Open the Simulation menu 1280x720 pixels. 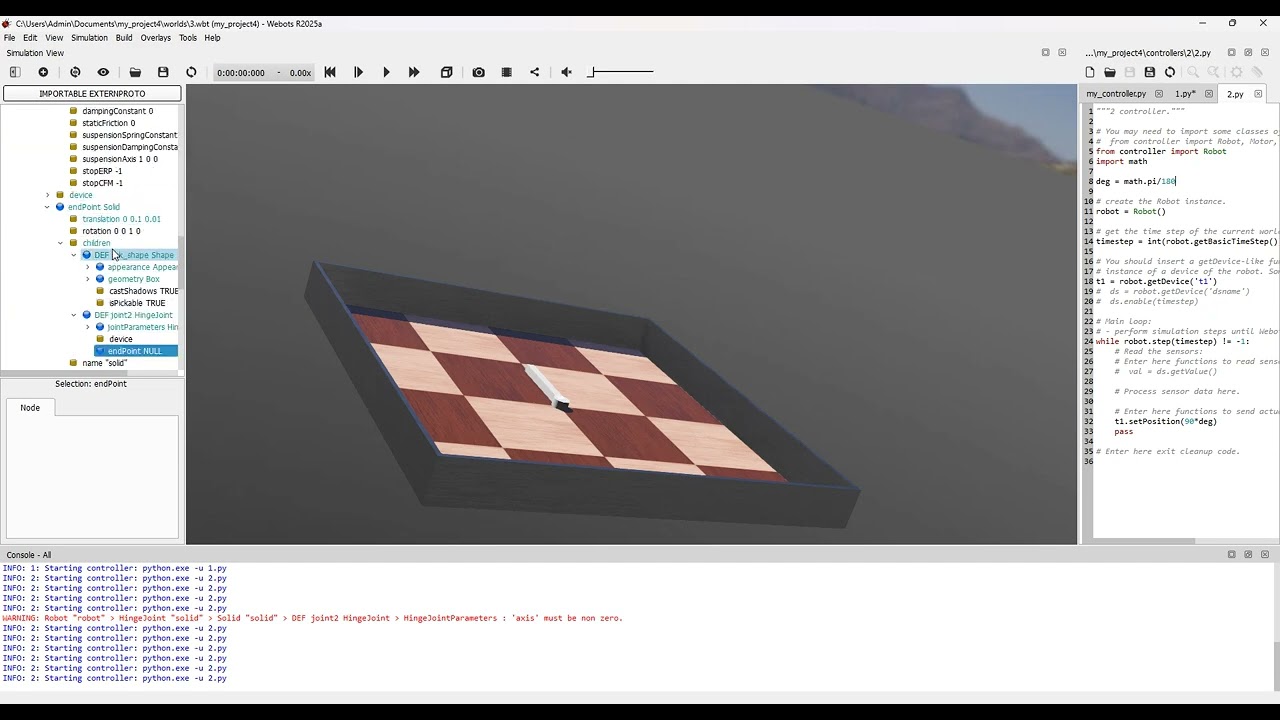pyautogui.click(x=89, y=38)
